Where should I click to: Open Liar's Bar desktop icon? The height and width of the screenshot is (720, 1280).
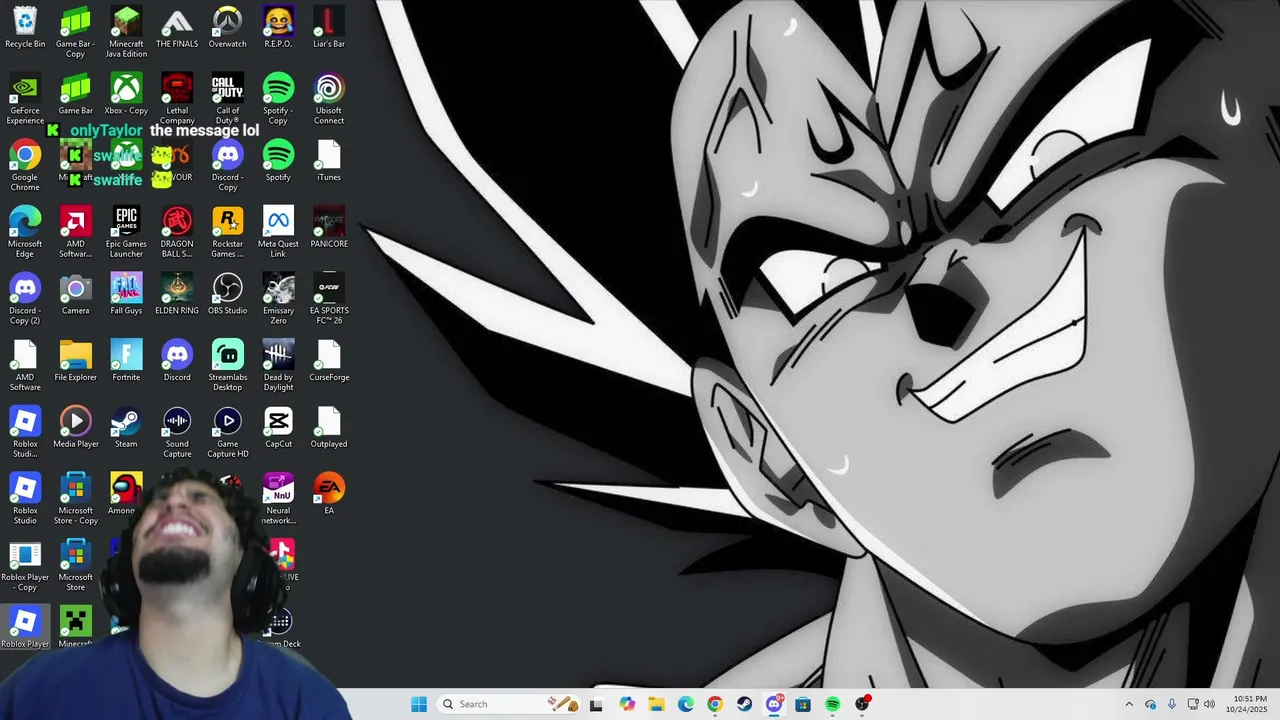click(329, 27)
